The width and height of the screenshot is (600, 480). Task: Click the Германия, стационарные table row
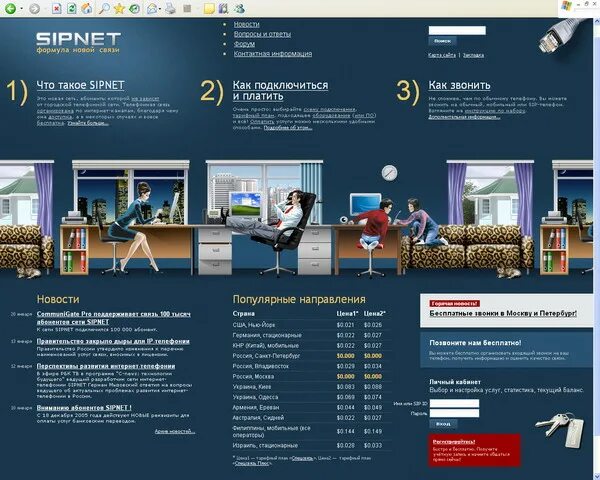click(312, 335)
